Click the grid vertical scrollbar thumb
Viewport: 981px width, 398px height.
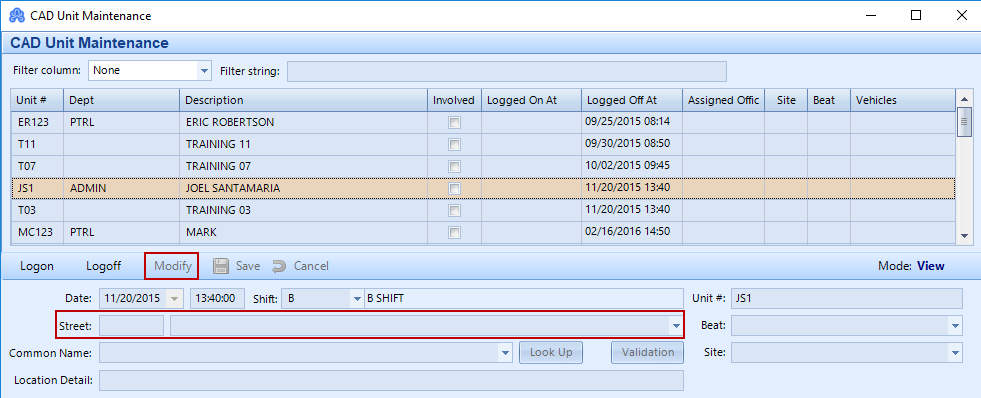click(x=964, y=121)
